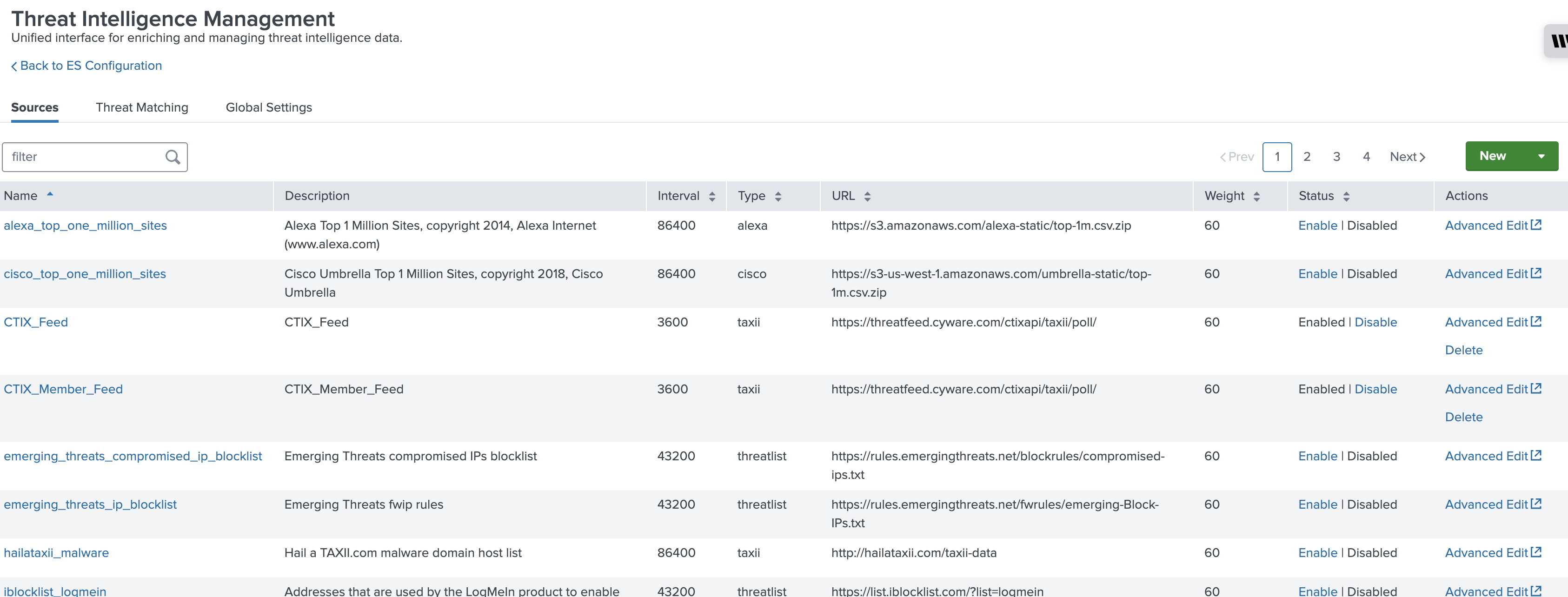Enable the alexa_top_one_million_sites source
This screenshot has height=597, width=1568.
[1317, 226]
